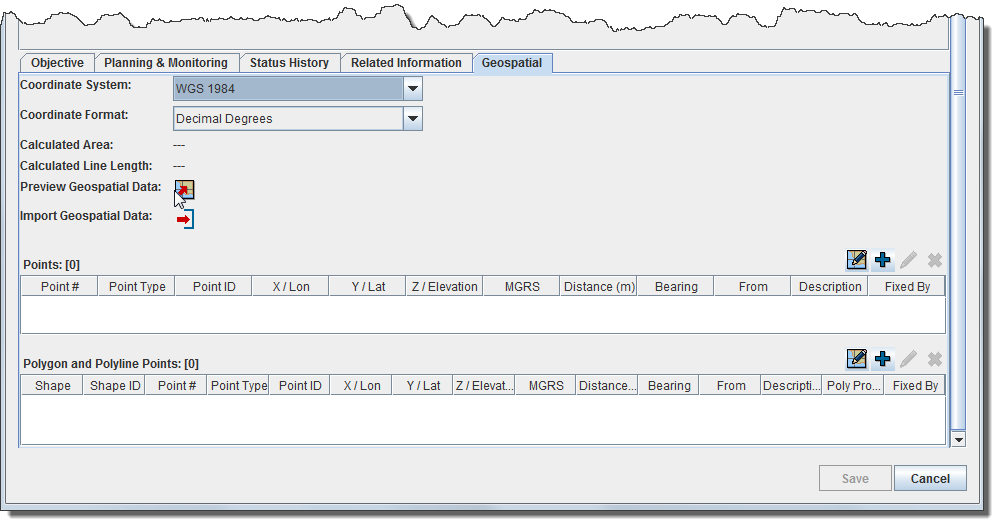Add a new Polygon and Polyline point
The image size is (999, 526).
click(x=882, y=359)
